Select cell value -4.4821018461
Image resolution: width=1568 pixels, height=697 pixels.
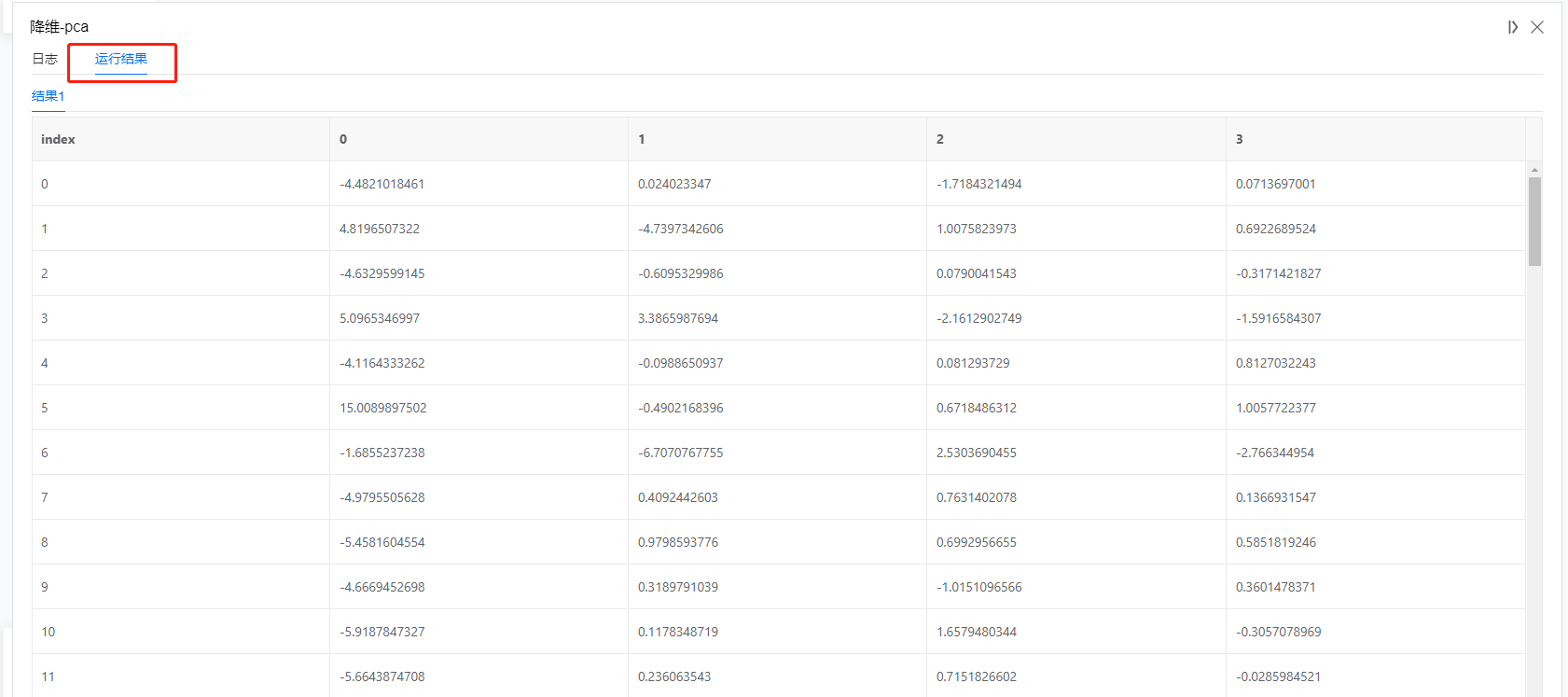click(x=382, y=184)
